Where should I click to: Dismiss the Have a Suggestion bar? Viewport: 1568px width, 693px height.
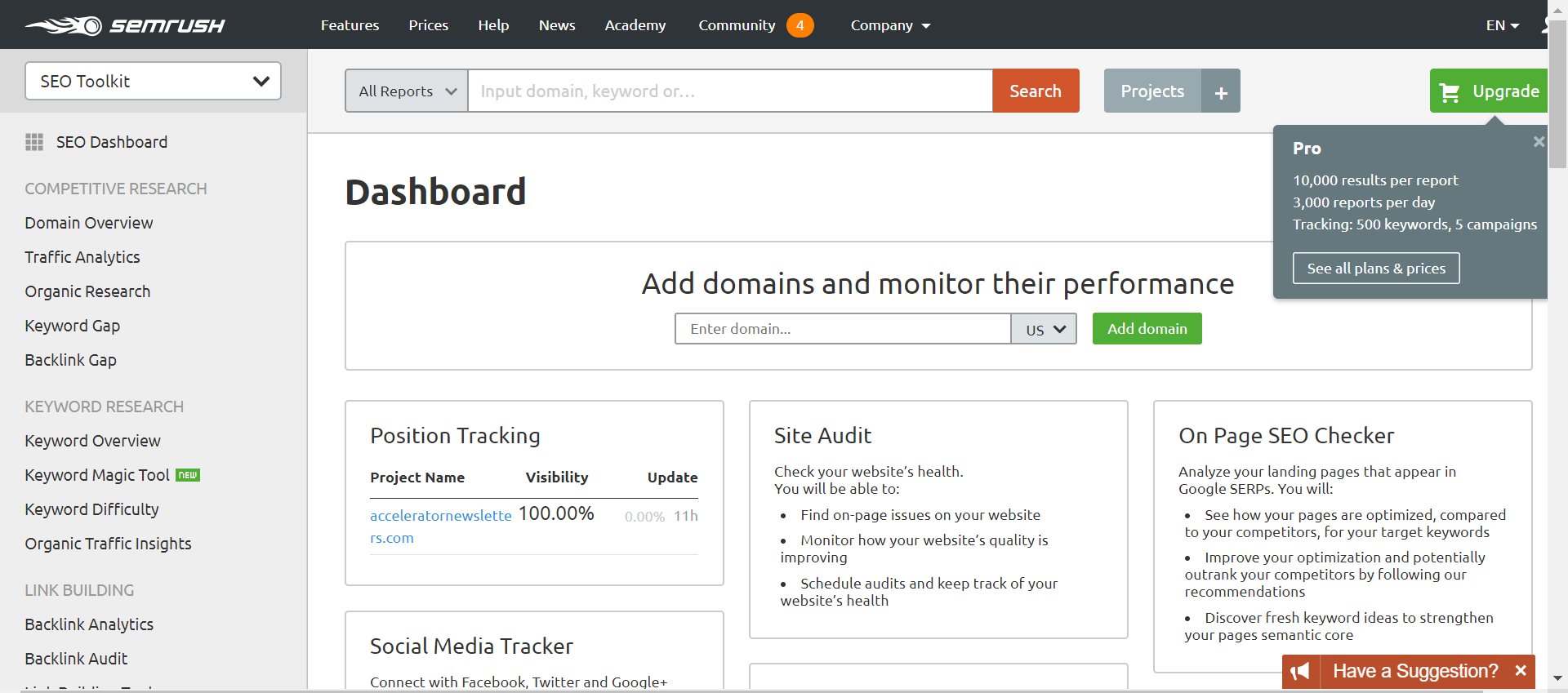1521,670
